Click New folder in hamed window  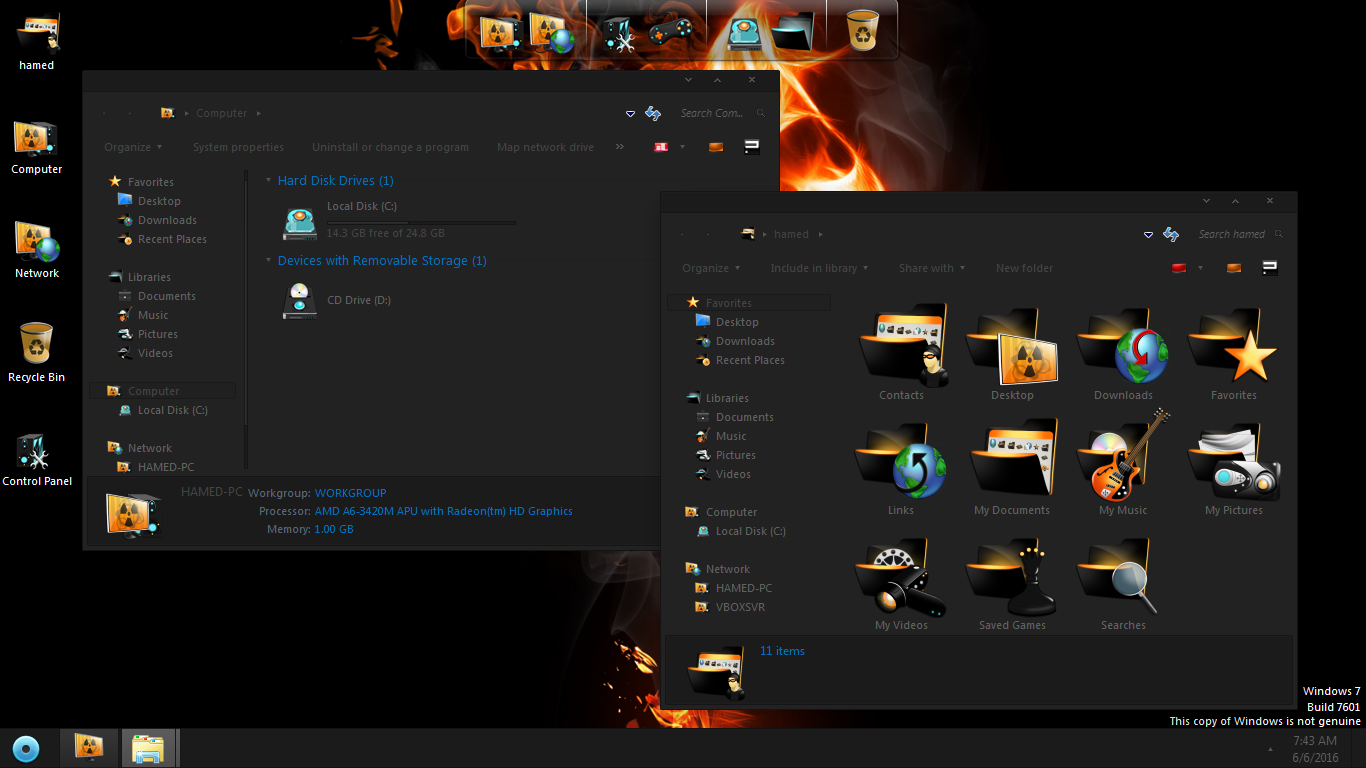coord(1024,268)
